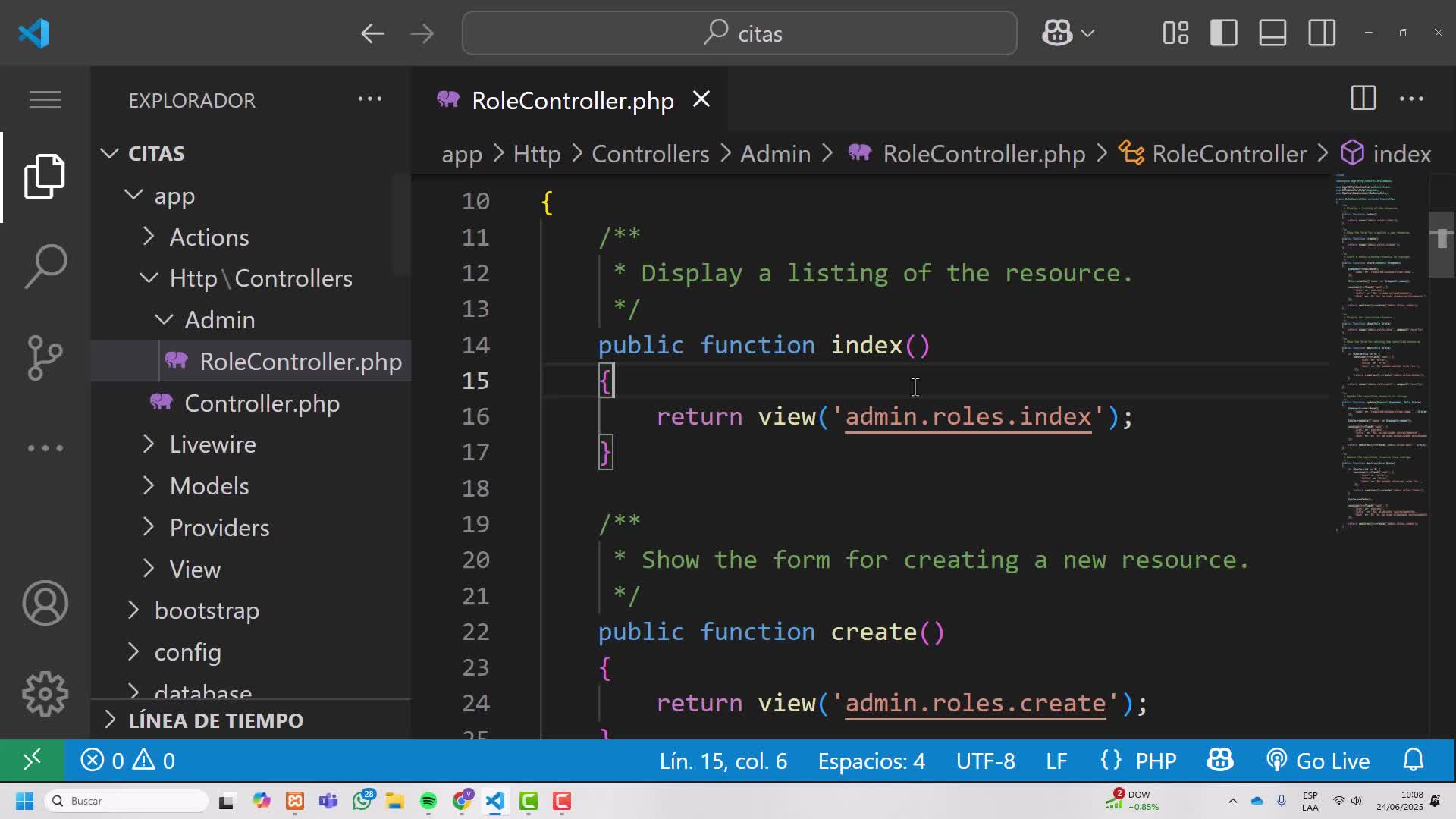Open the Accounts menu icon
This screenshot has height=819, width=1456.
[45, 603]
